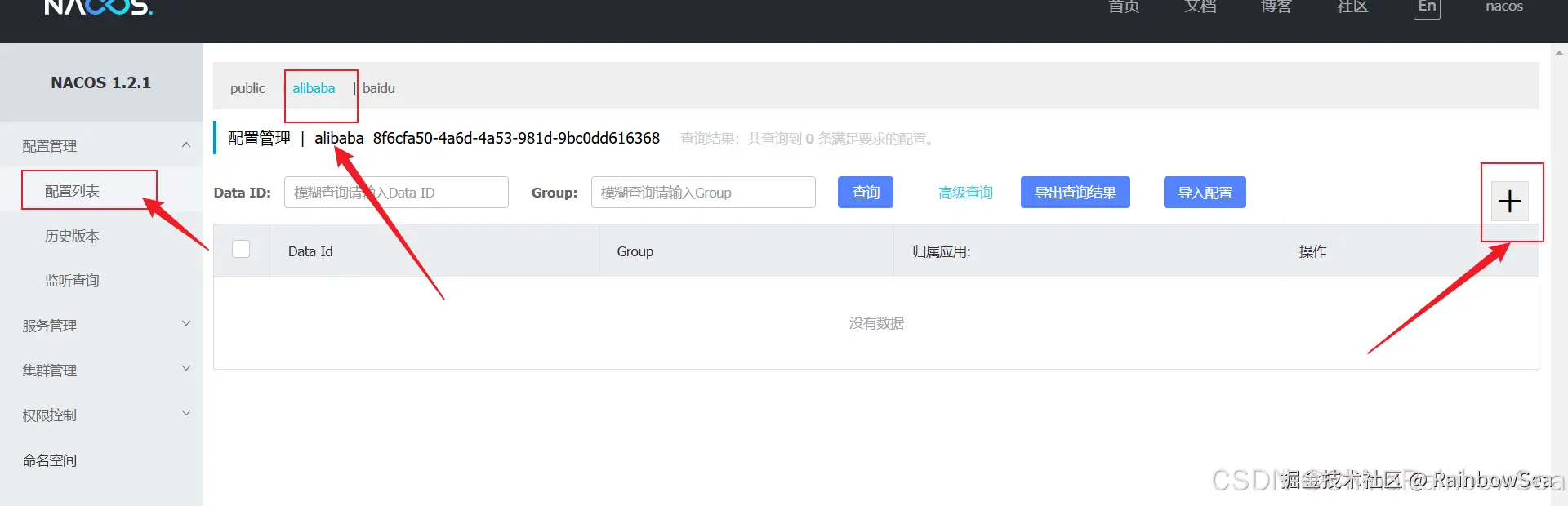1568x506 pixels.
Task: Focus the Data ID search field
Action: (396, 193)
